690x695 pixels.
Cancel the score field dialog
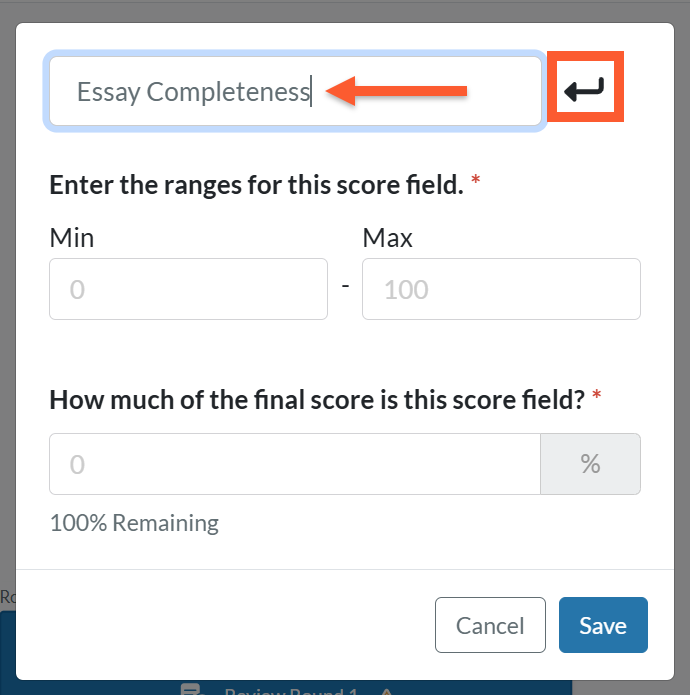click(490, 625)
